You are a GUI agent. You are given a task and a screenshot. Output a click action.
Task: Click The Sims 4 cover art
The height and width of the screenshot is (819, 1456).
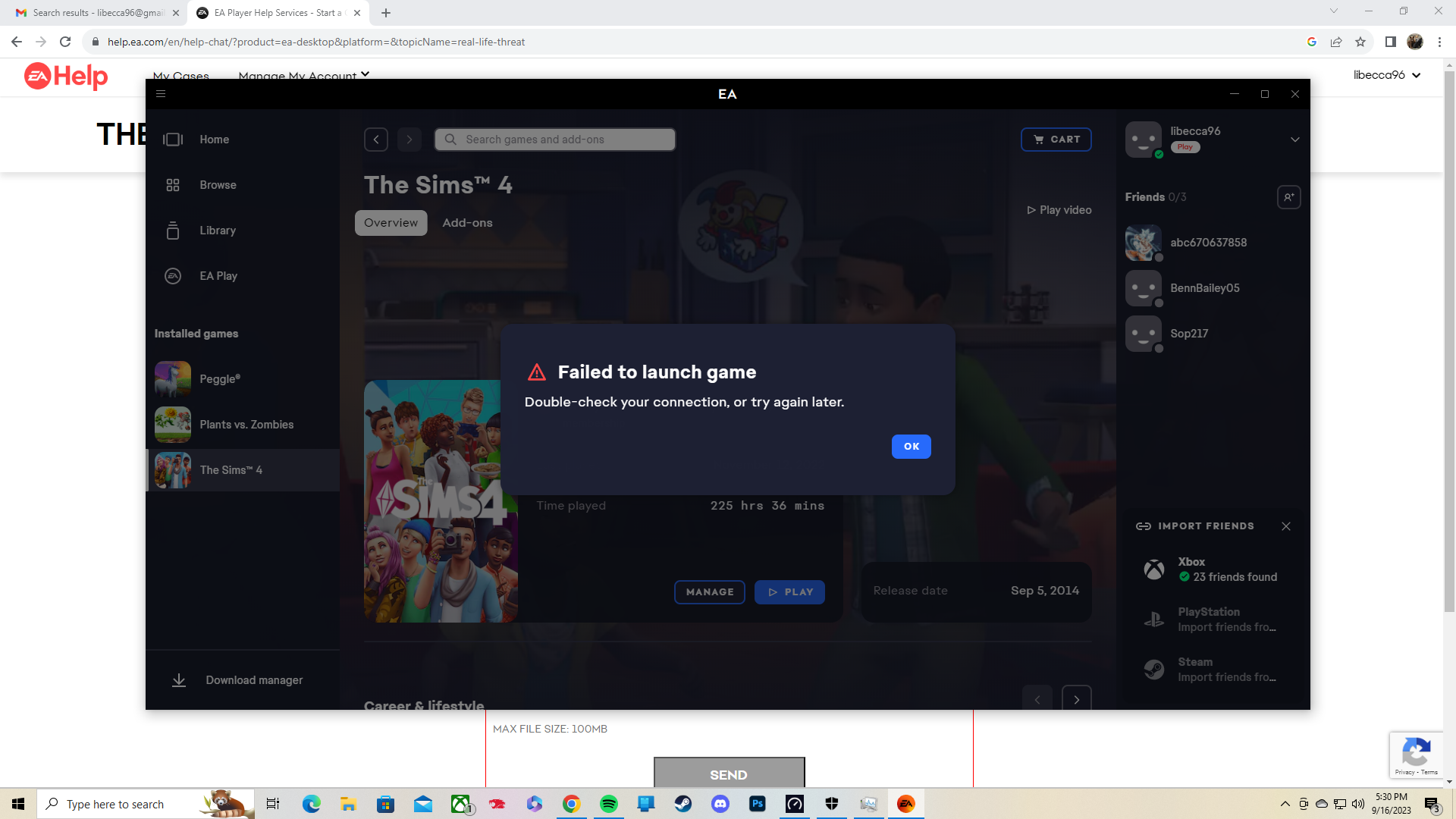point(441,501)
